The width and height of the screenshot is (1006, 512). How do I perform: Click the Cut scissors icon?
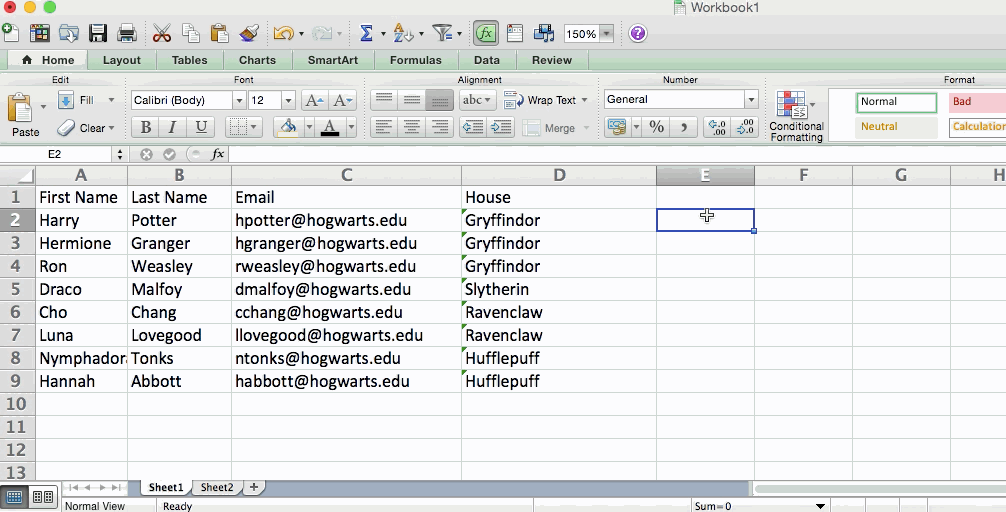pyautogui.click(x=162, y=33)
